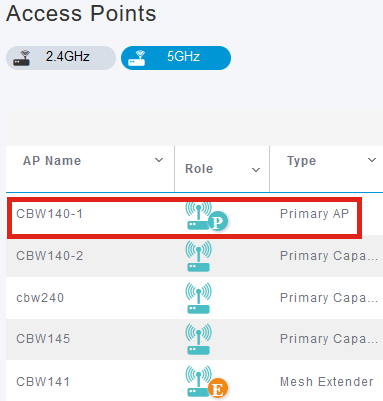The width and height of the screenshot is (383, 401).
Task: Sort by the Type column header
Action: click(x=301, y=161)
